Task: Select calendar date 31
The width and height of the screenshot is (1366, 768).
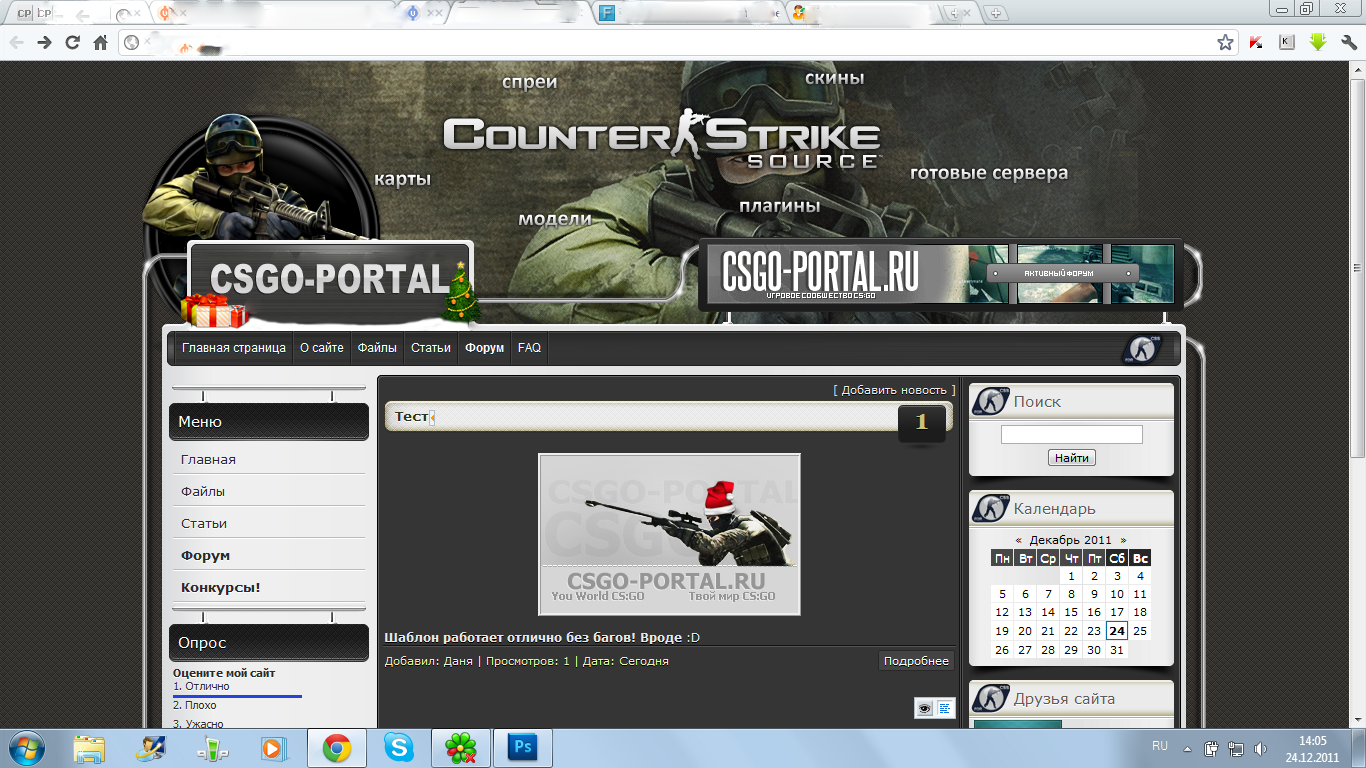Action: (x=1117, y=649)
